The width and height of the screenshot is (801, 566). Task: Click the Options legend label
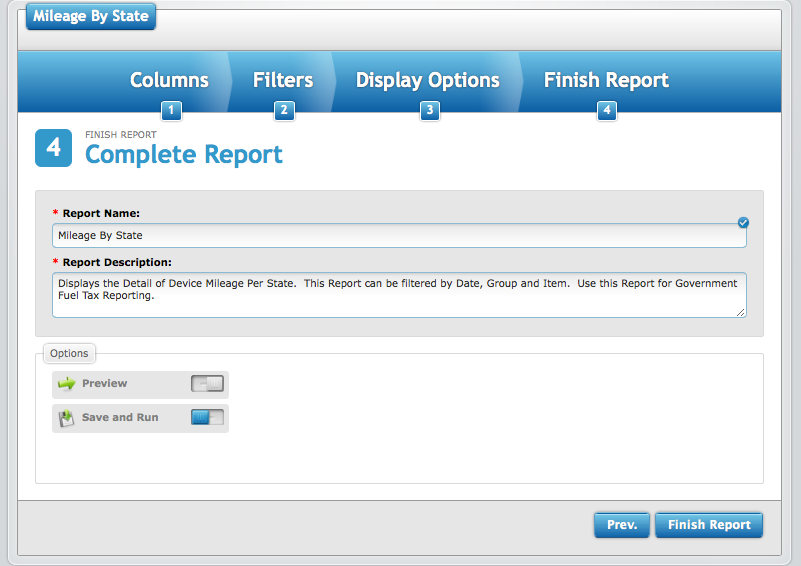click(x=69, y=353)
